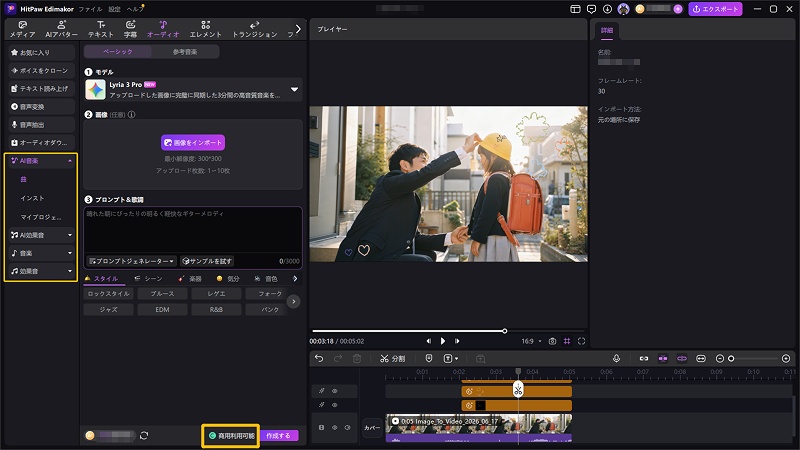Toggle the purple magnetic snapping icon
The height and width of the screenshot is (450, 800).
(x=663, y=359)
